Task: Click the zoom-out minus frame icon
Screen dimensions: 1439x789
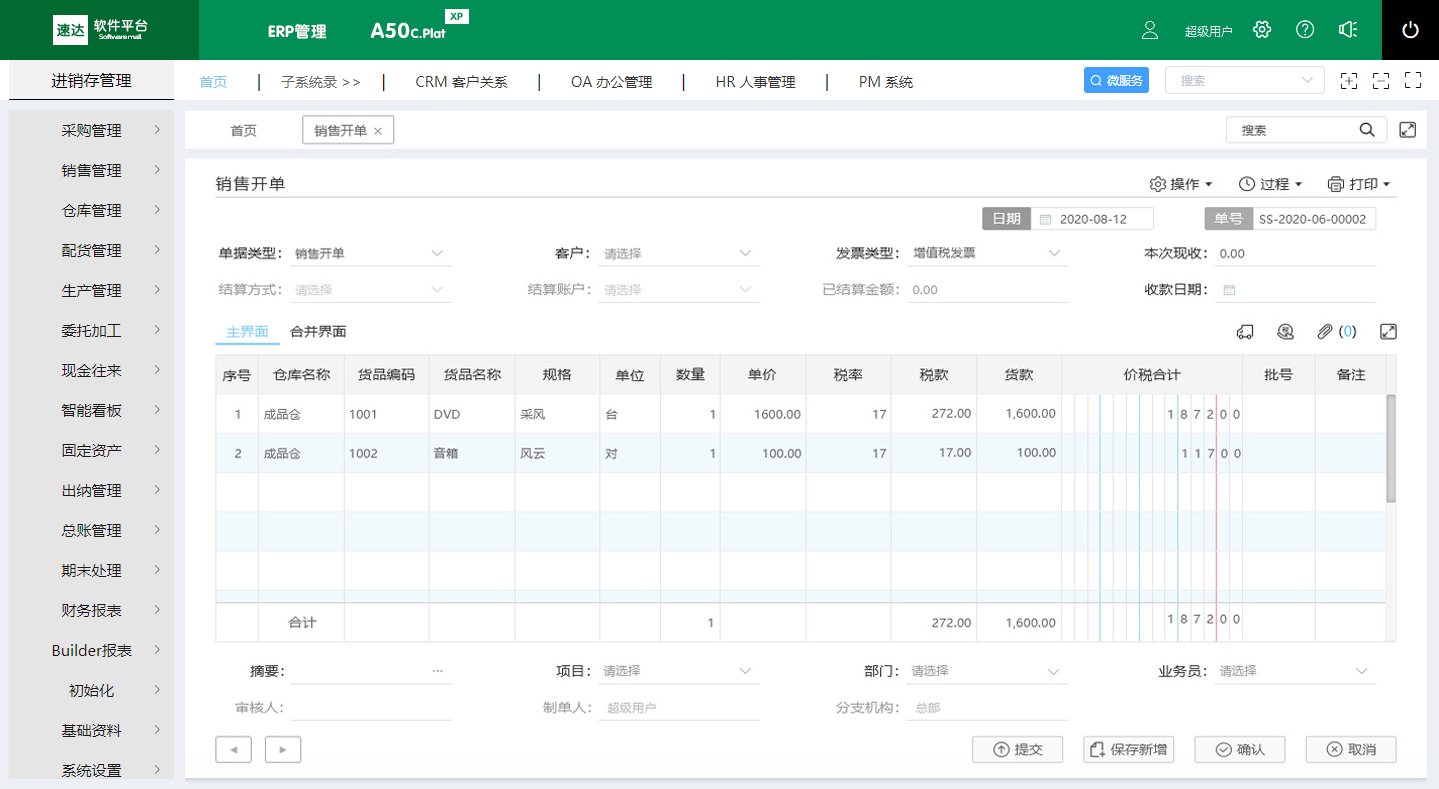Action: click(x=1381, y=81)
